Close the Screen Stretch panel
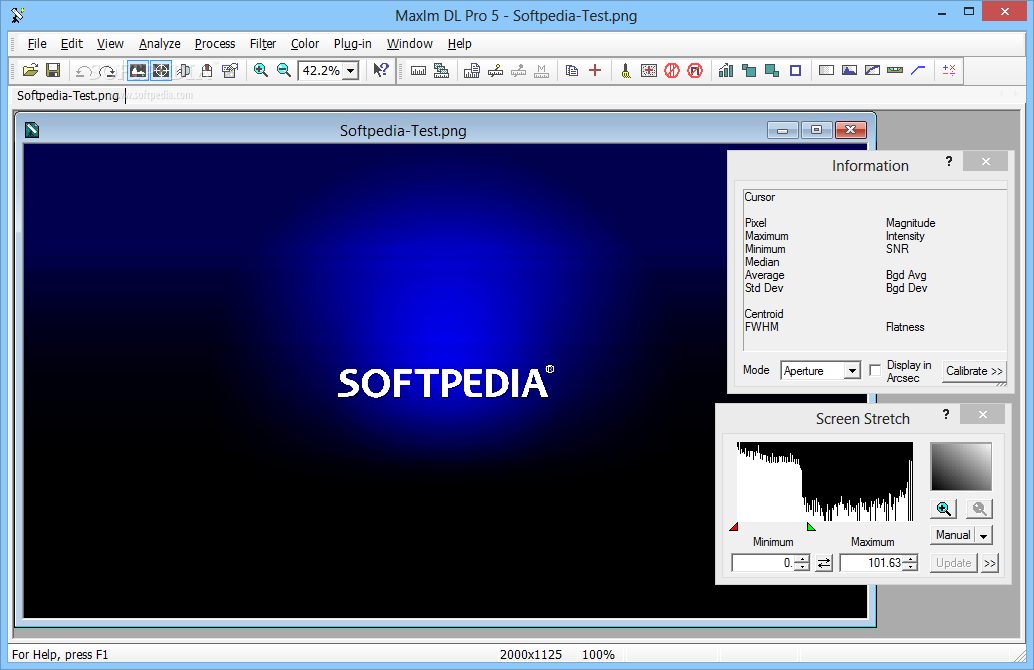This screenshot has height=670, width=1034. (x=983, y=414)
